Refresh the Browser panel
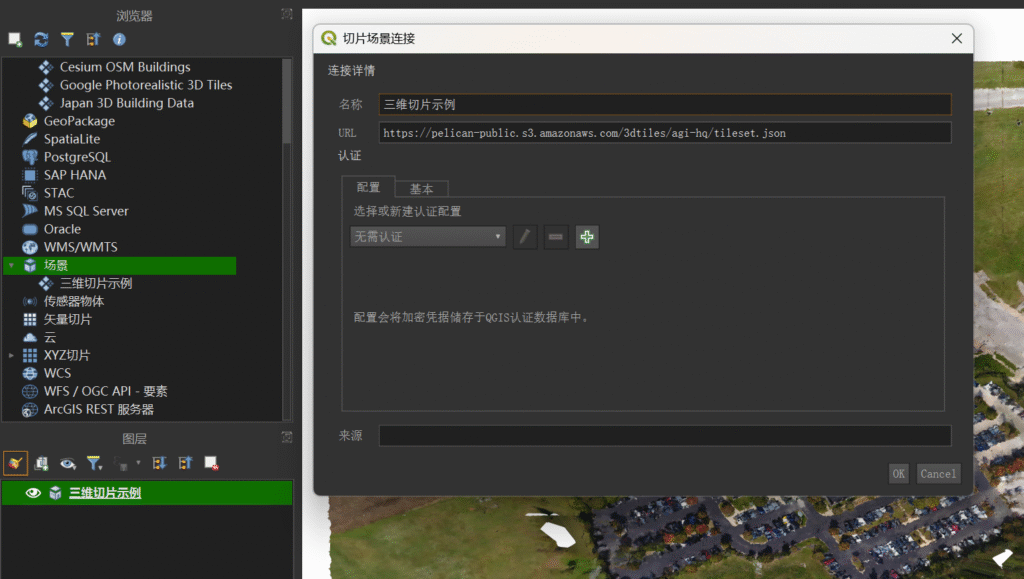 pos(41,40)
